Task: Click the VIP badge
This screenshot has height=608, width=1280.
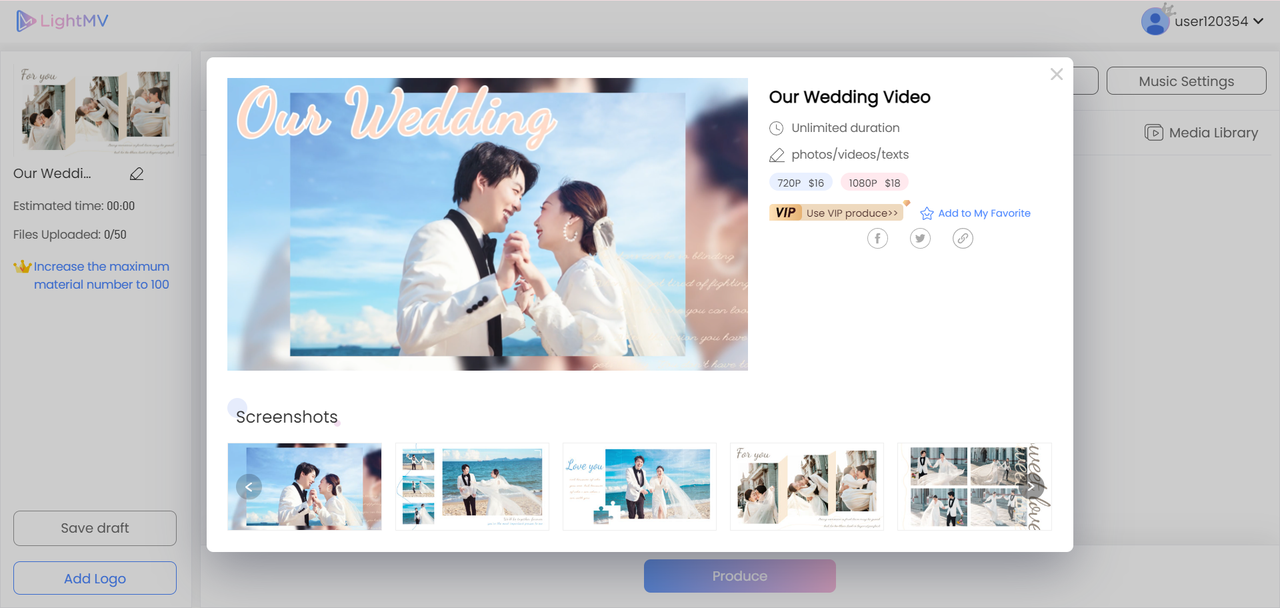Action: pos(786,212)
